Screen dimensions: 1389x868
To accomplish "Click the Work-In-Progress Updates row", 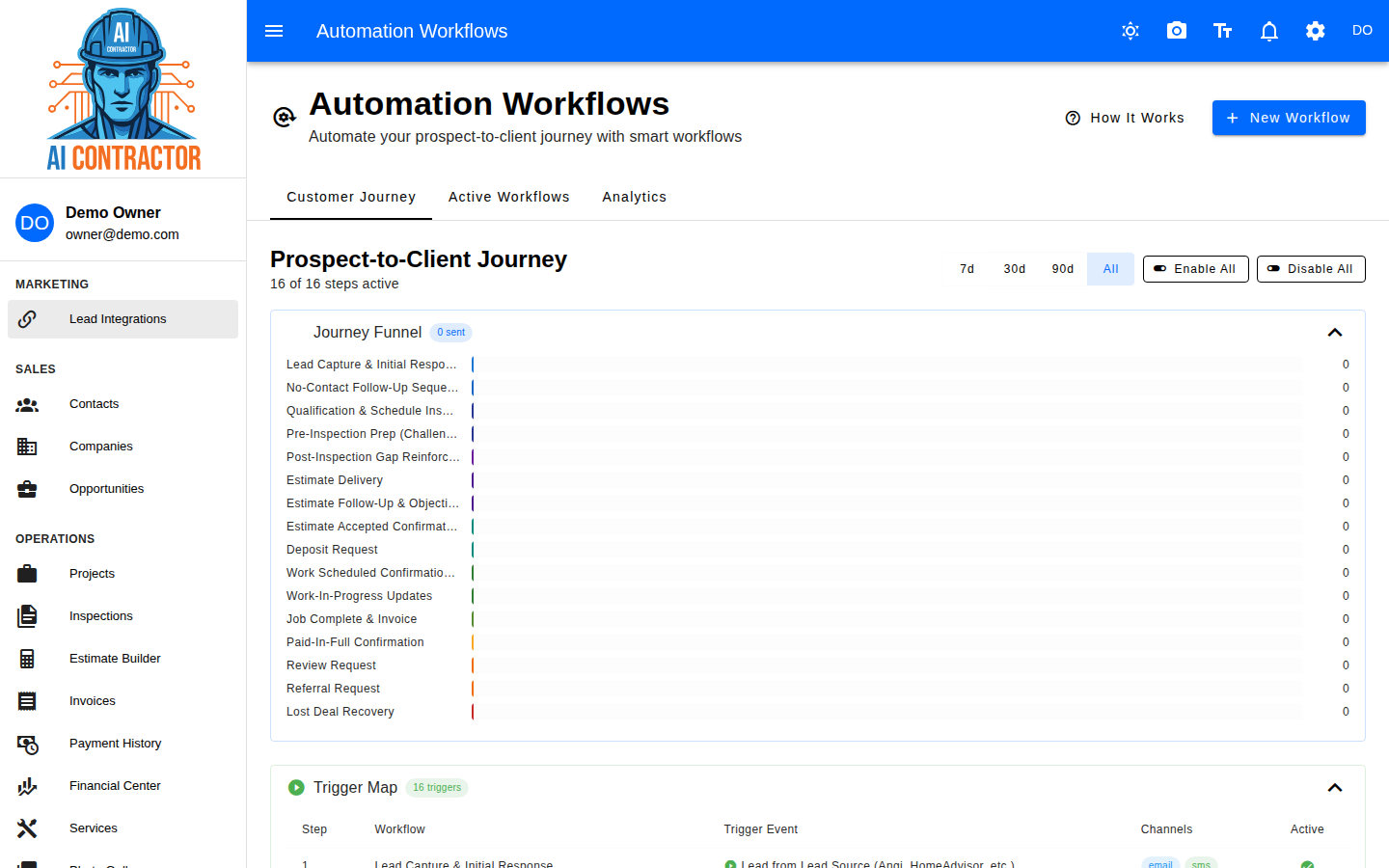I will [818, 596].
